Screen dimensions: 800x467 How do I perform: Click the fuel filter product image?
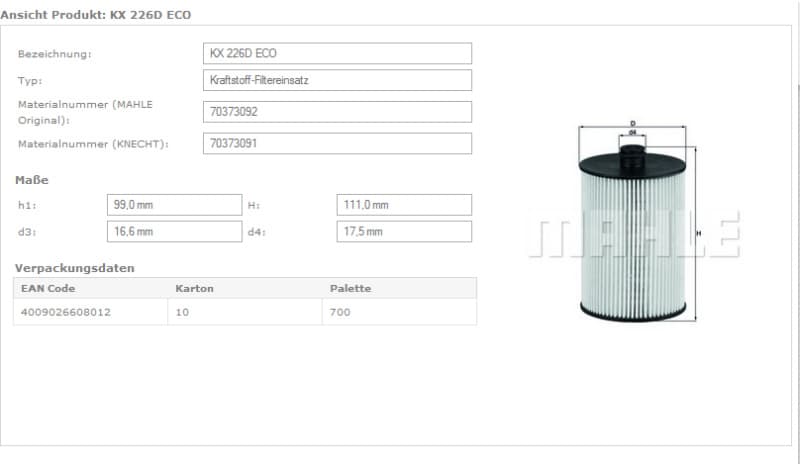point(634,222)
